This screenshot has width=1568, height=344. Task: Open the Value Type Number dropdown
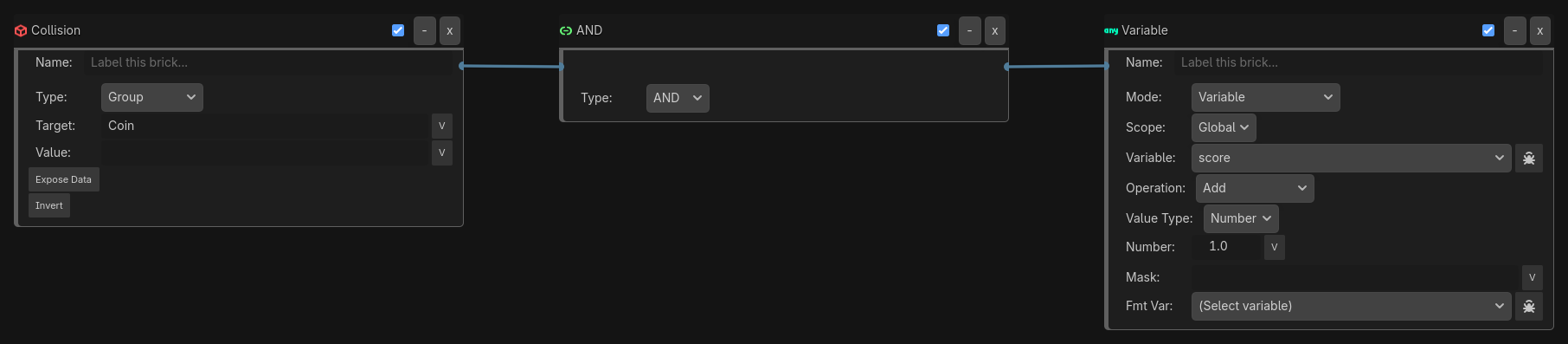click(1241, 219)
